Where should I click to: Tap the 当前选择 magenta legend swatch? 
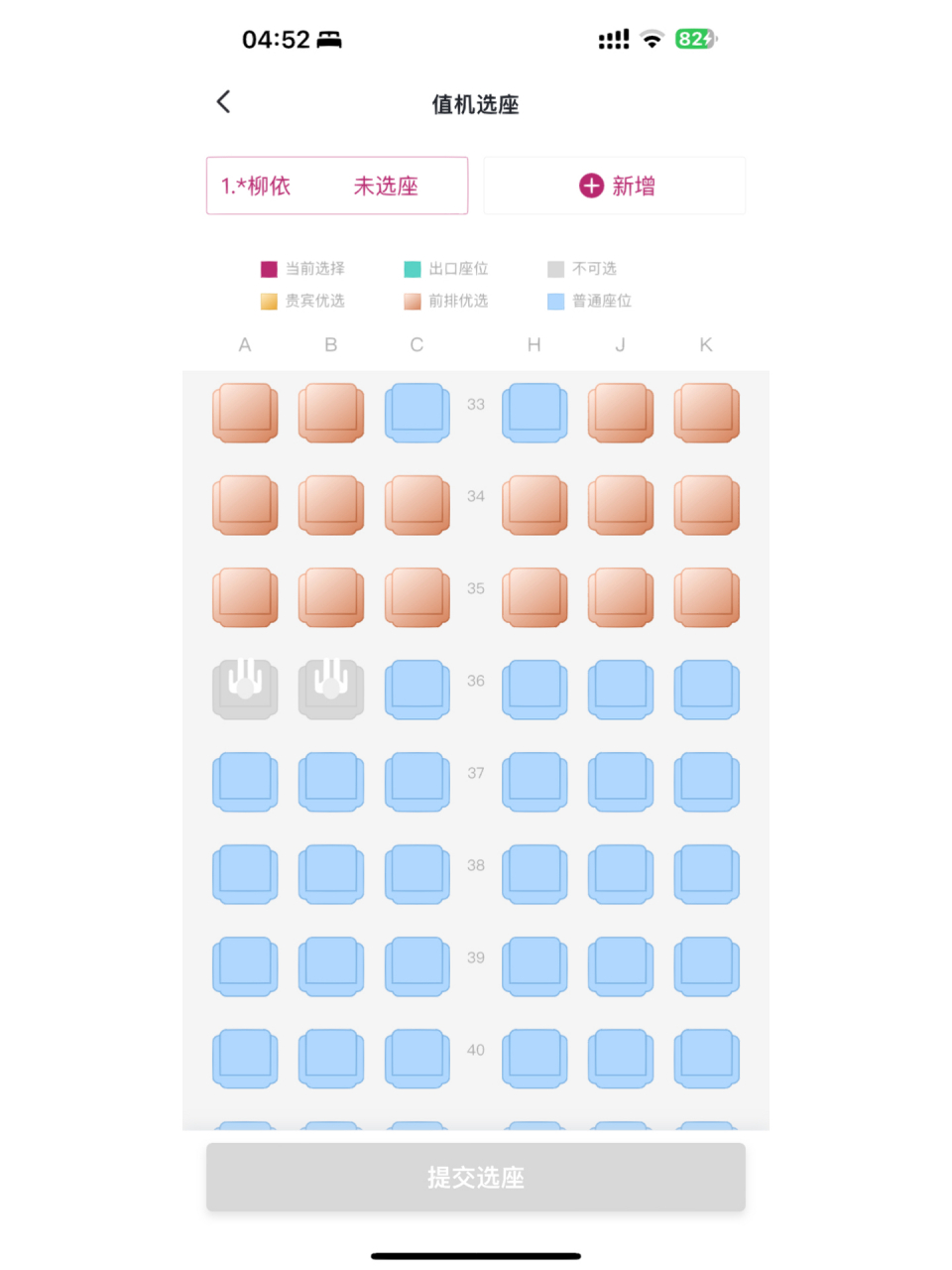[x=269, y=269]
